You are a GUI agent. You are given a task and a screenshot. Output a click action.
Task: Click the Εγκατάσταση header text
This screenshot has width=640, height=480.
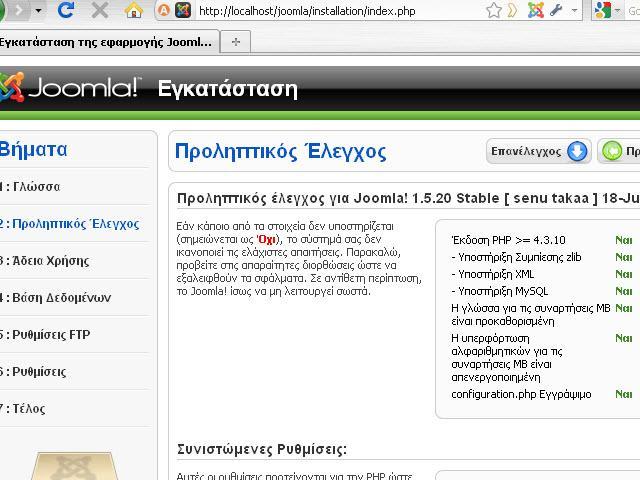[228, 89]
